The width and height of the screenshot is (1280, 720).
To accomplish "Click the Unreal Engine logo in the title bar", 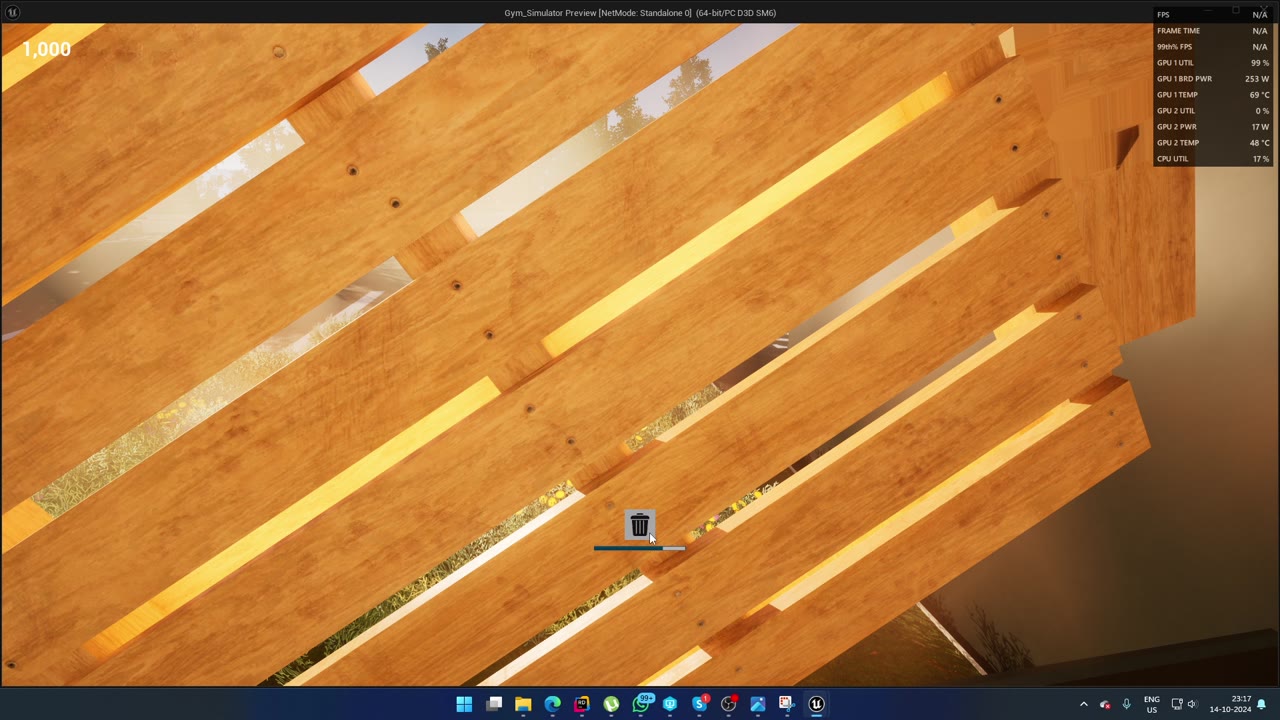I will click(x=13, y=13).
